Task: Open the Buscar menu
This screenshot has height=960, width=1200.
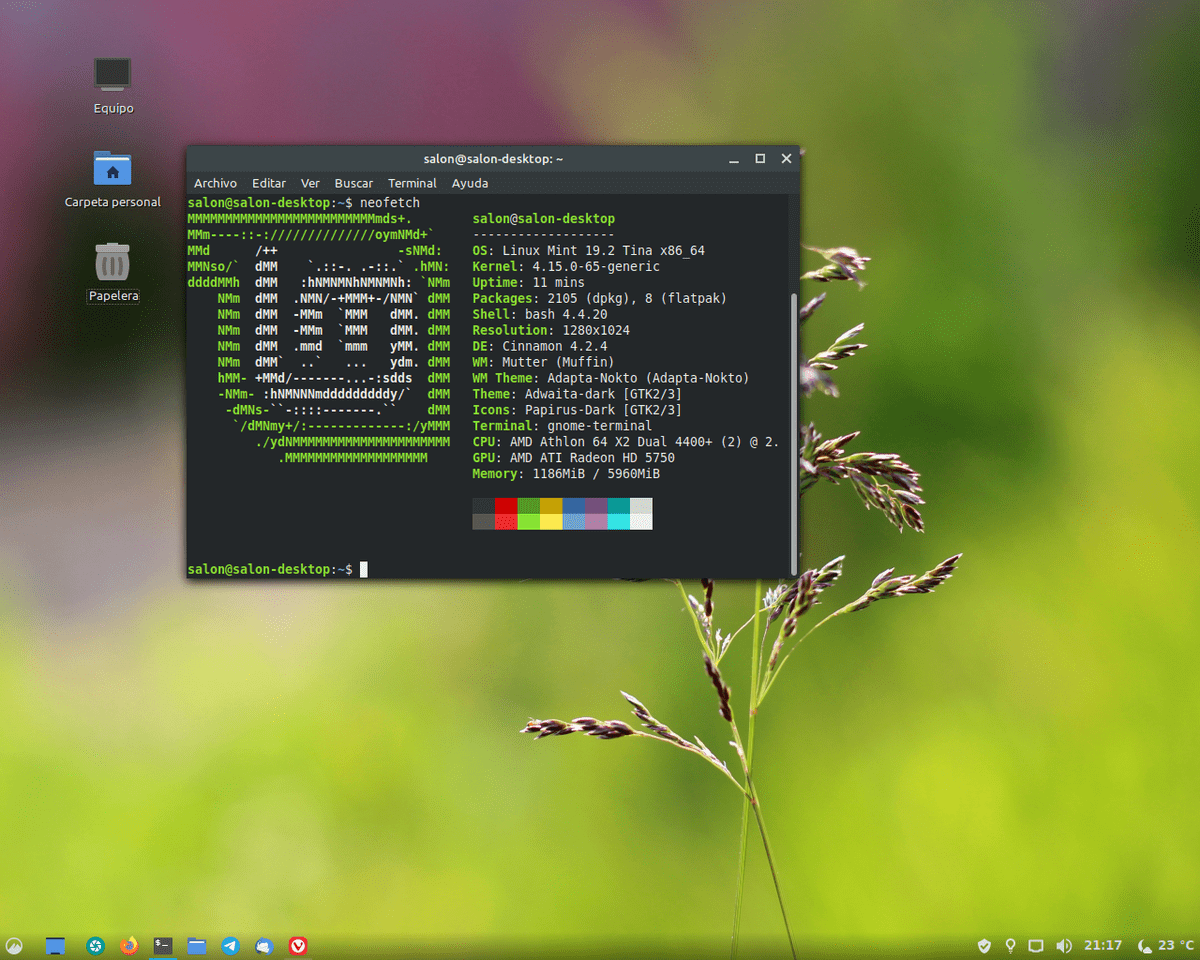Action: point(354,183)
